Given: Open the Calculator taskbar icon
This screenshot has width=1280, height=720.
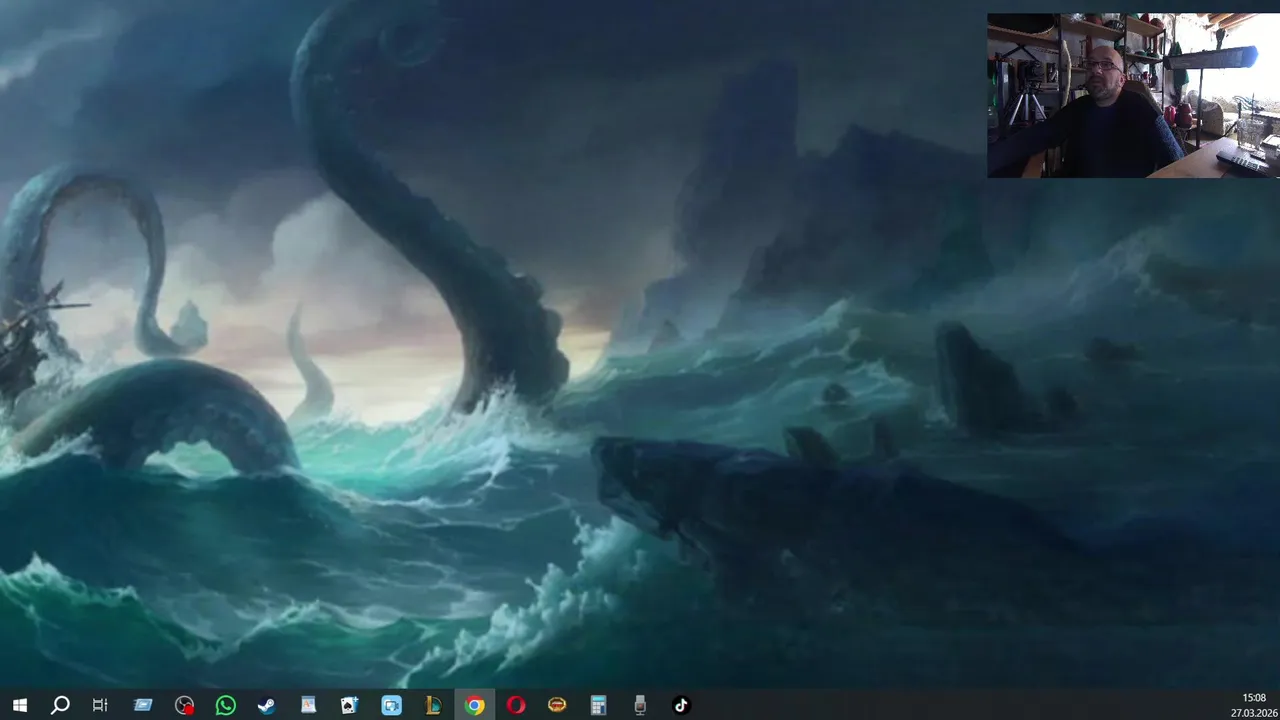Looking at the screenshot, I should point(598,705).
